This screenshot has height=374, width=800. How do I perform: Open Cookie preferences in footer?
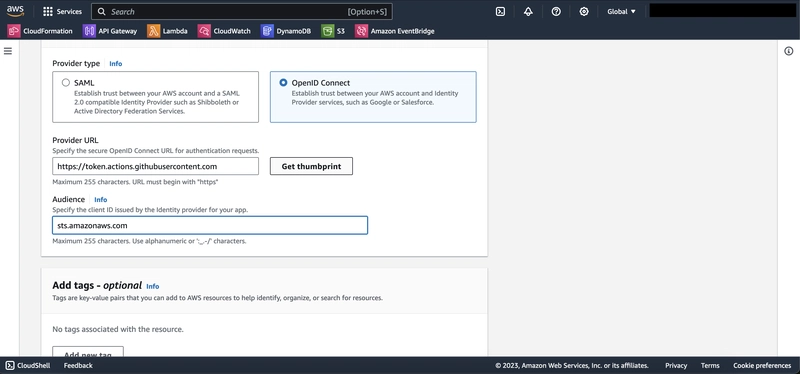pos(762,365)
